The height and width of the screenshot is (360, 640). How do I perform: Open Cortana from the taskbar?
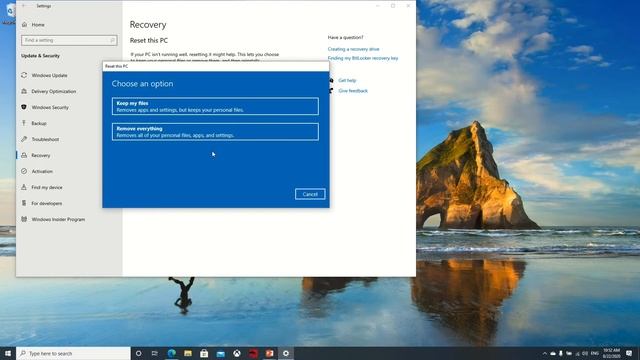click(138, 353)
